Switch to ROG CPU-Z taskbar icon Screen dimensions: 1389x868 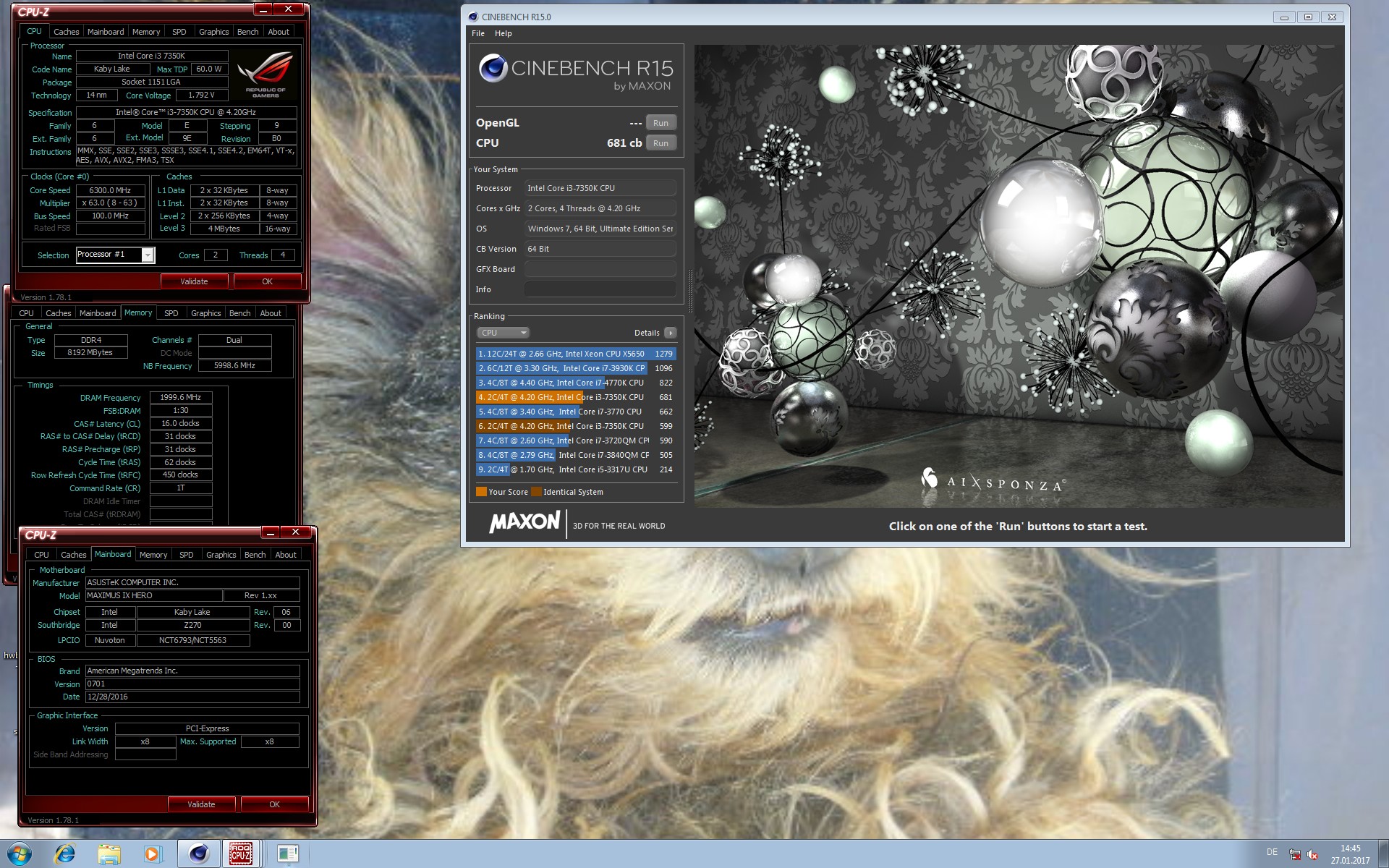(x=241, y=854)
